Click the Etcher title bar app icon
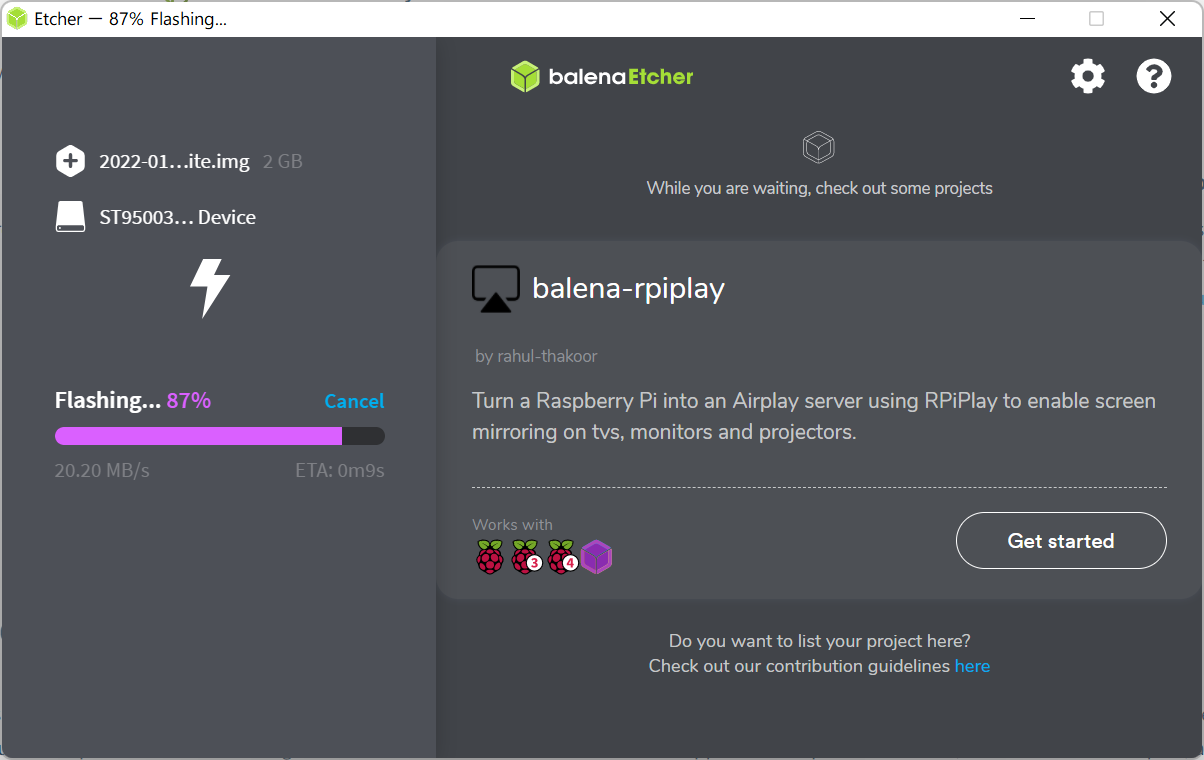The image size is (1204, 760). coord(17,19)
